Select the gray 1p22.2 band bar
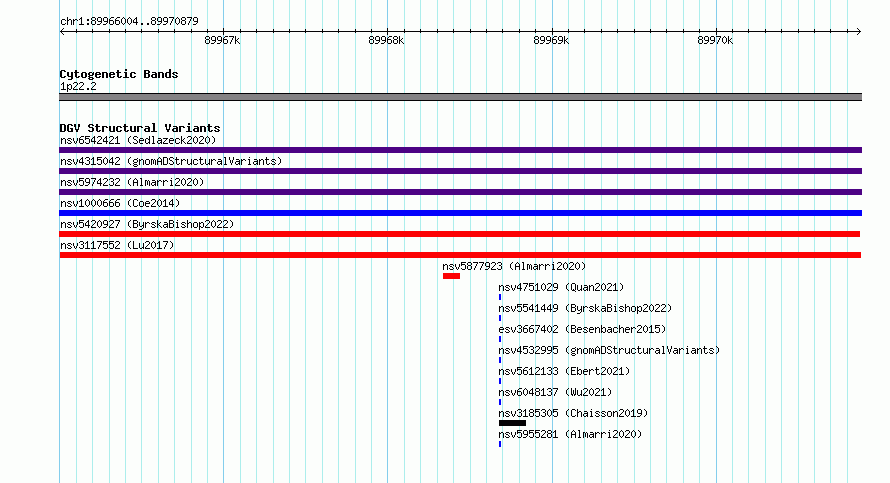The width and height of the screenshot is (890, 483). [x=460, y=97]
